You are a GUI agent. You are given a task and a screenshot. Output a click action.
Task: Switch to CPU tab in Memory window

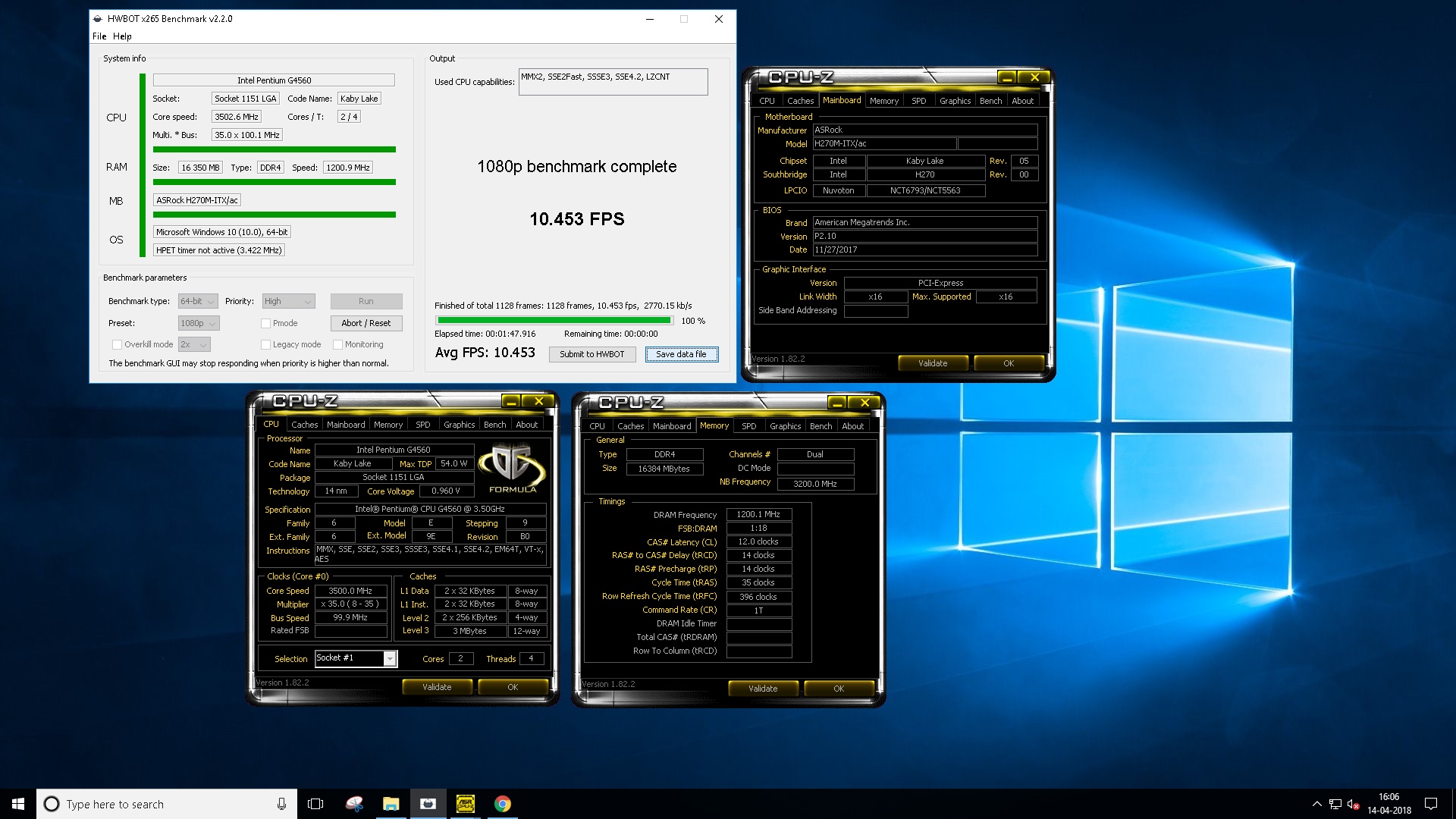tap(597, 426)
